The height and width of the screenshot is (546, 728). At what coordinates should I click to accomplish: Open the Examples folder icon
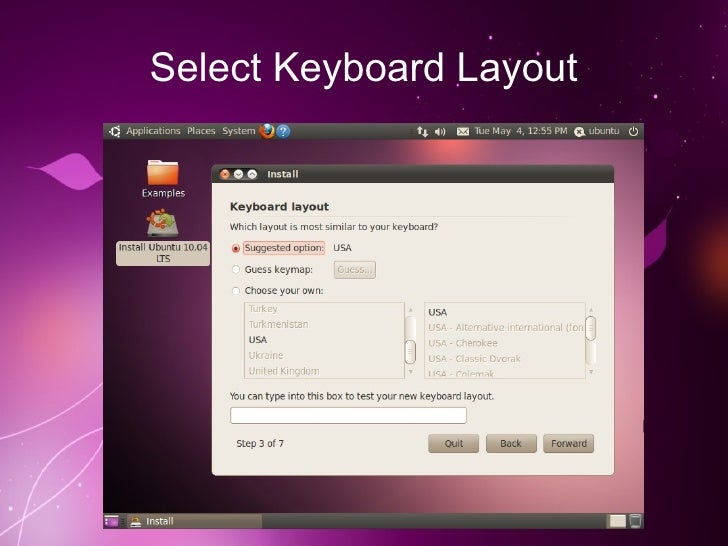point(163,178)
